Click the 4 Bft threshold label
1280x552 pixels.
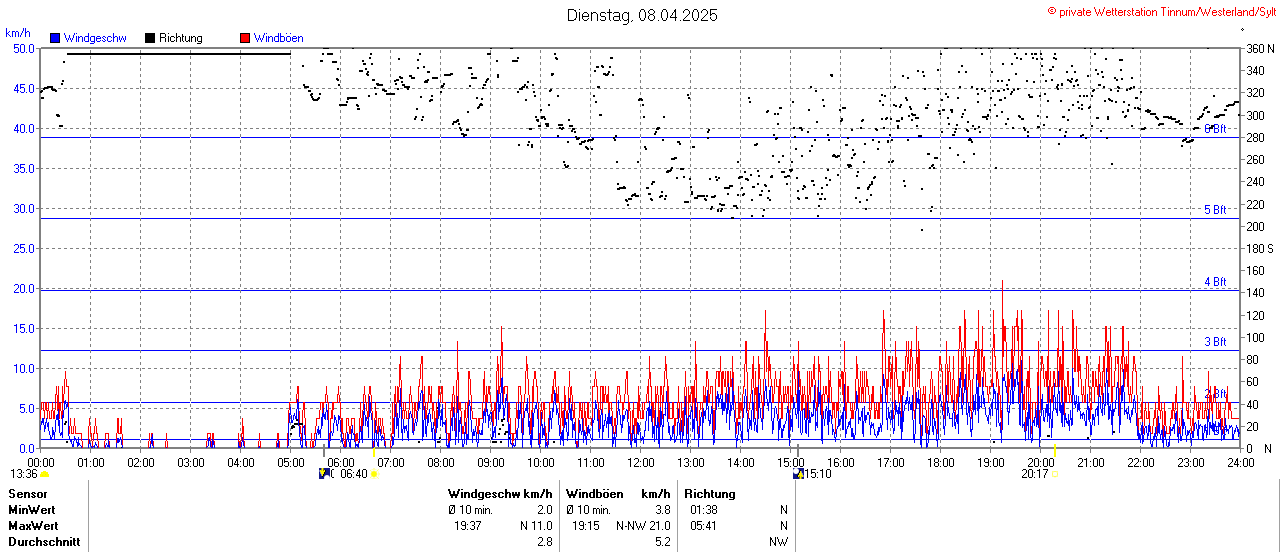(x=1215, y=282)
